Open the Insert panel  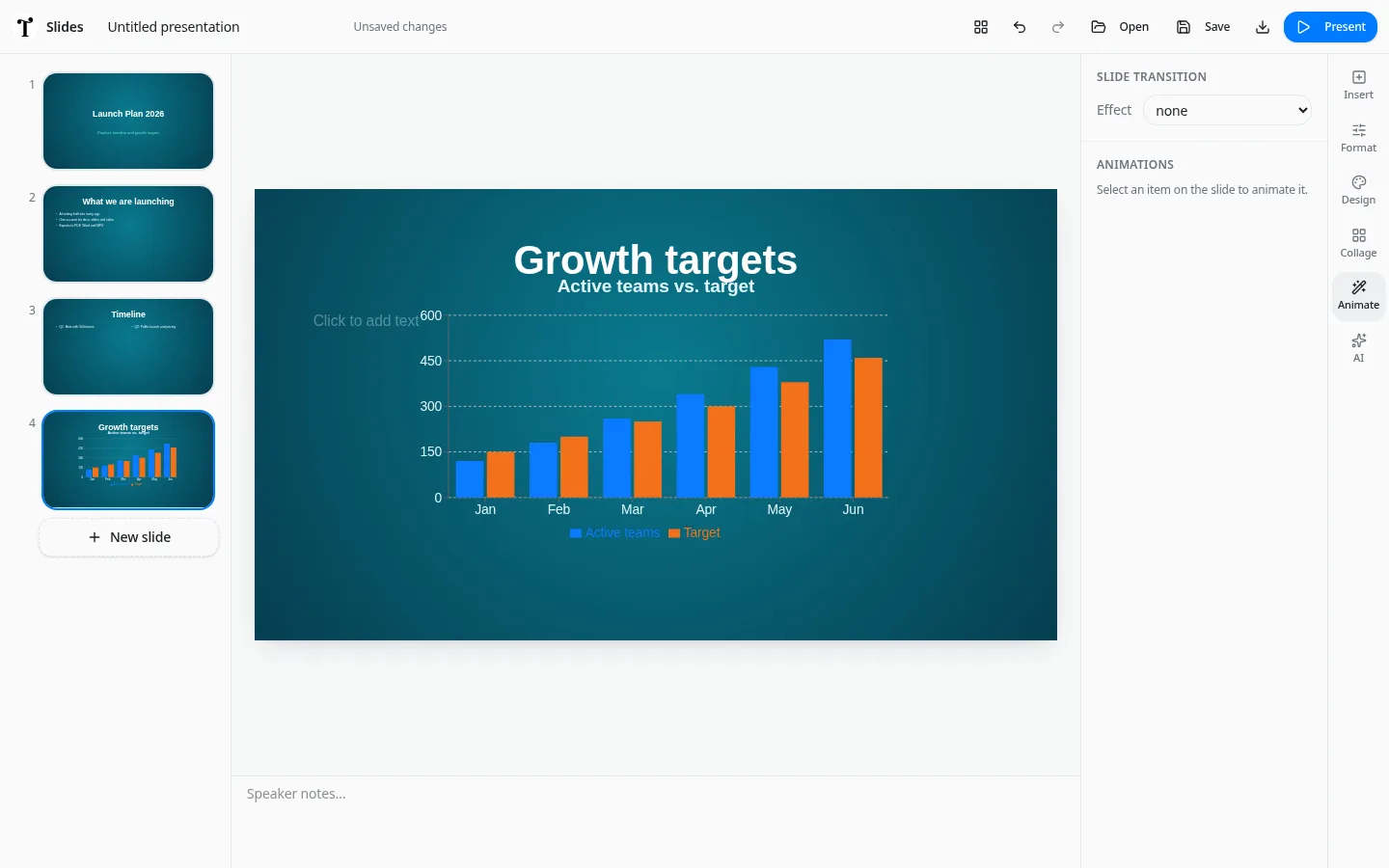tap(1358, 85)
